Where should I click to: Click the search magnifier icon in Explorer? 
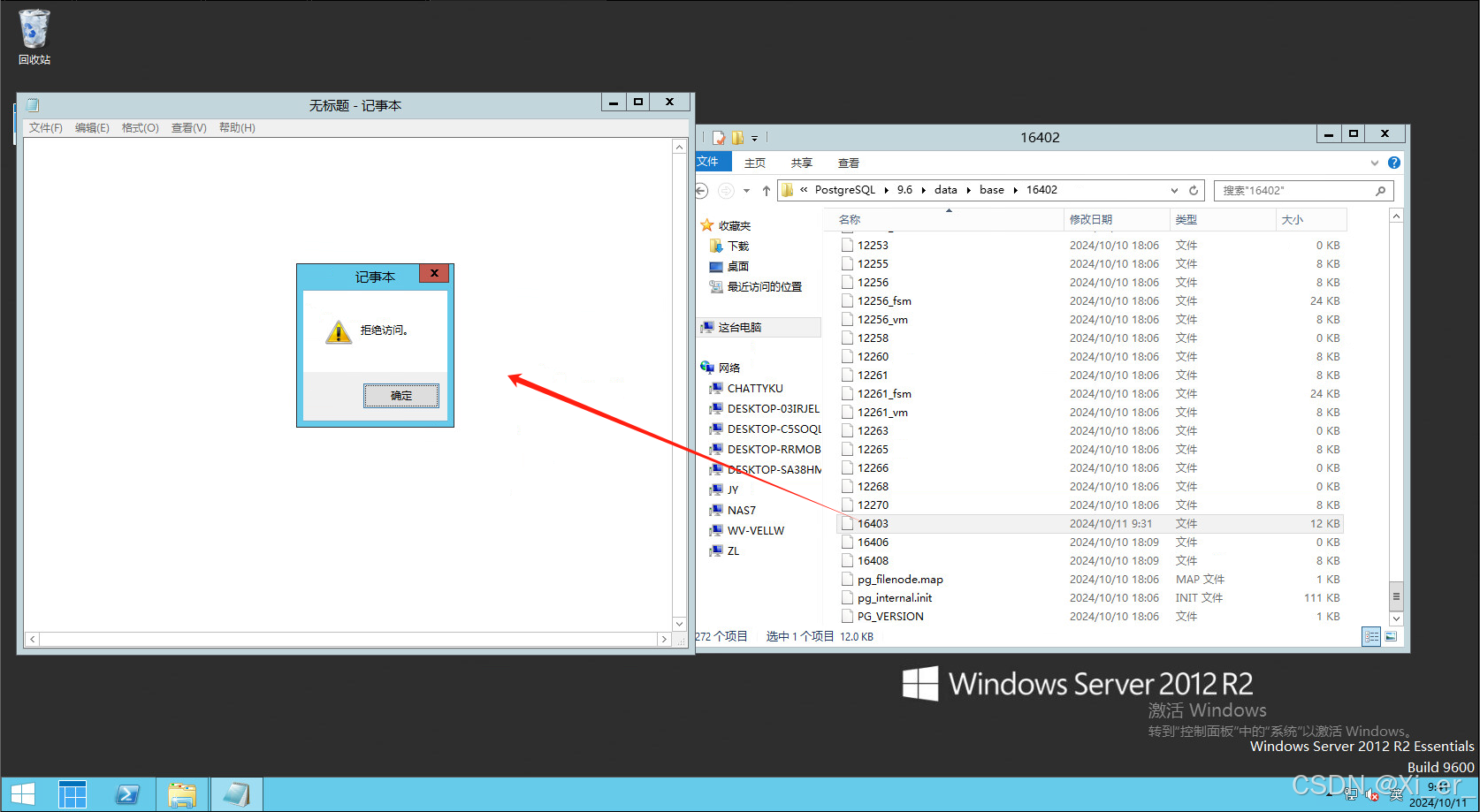[1380, 190]
